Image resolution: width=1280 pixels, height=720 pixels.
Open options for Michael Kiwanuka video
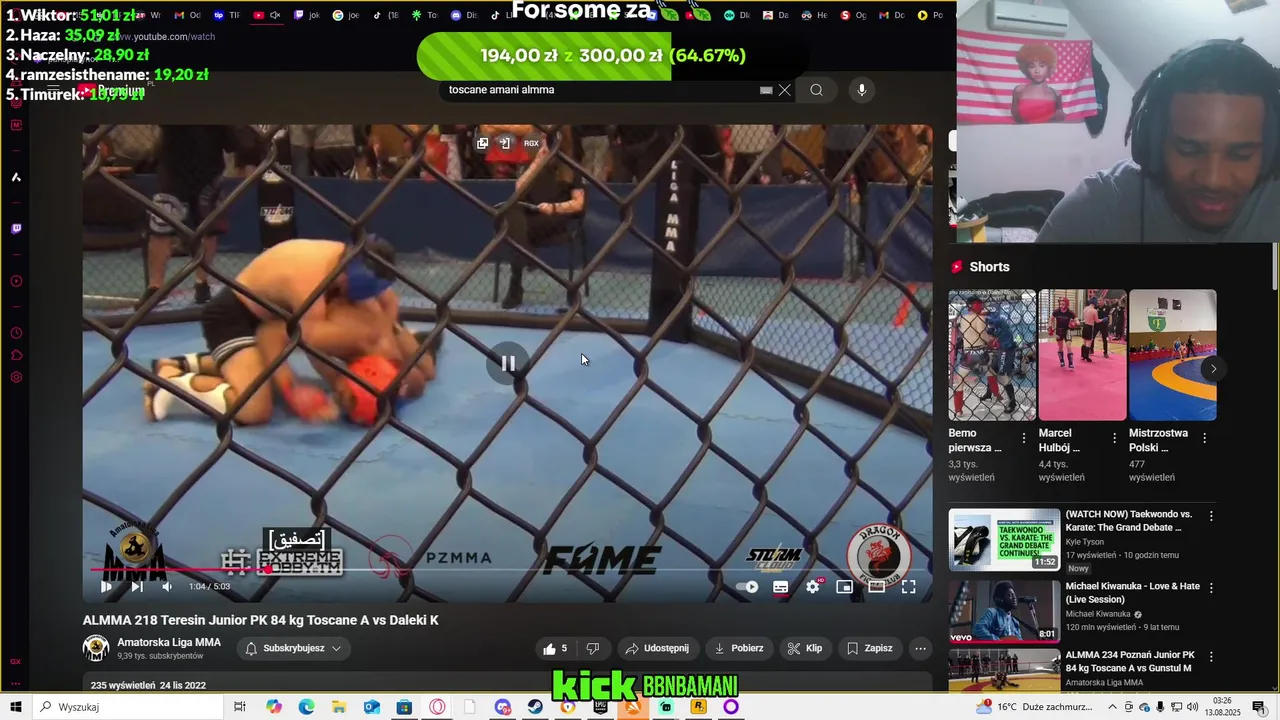[1211, 588]
